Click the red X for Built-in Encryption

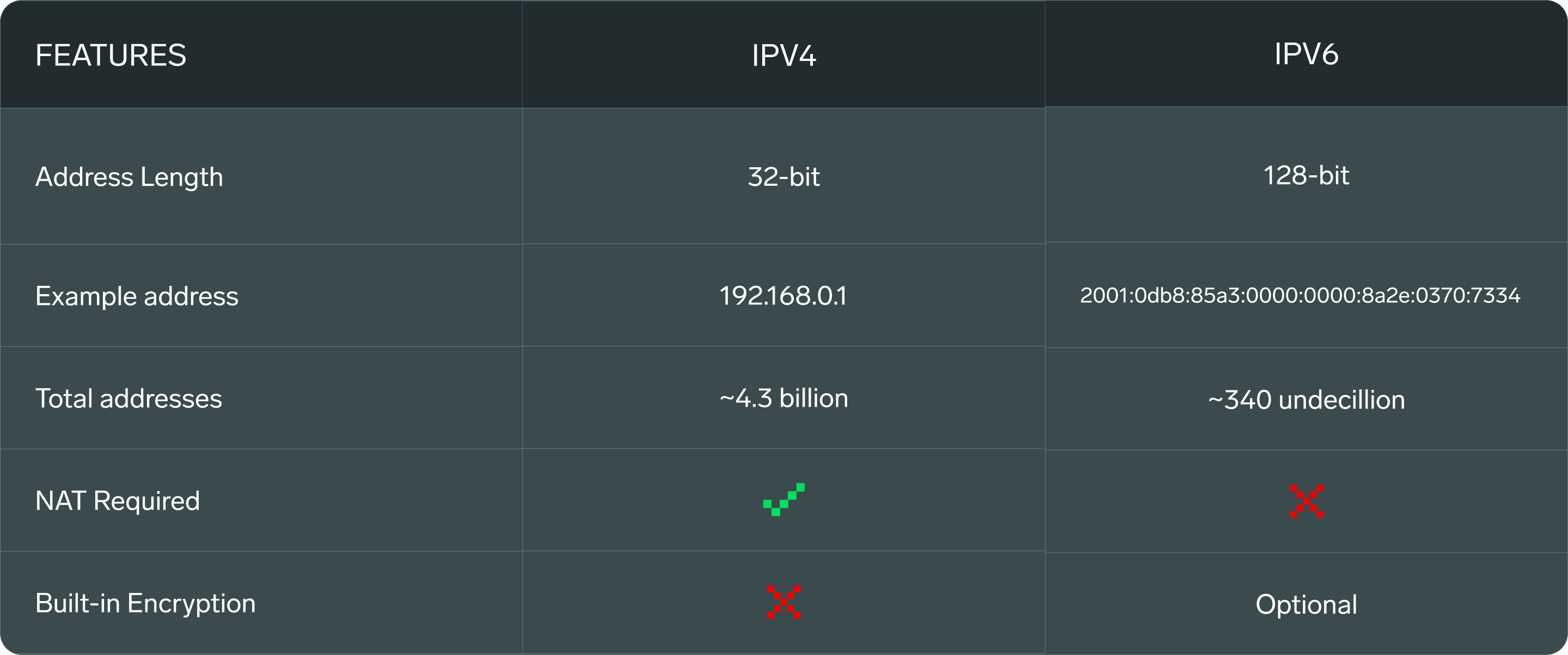pyautogui.click(x=784, y=602)
